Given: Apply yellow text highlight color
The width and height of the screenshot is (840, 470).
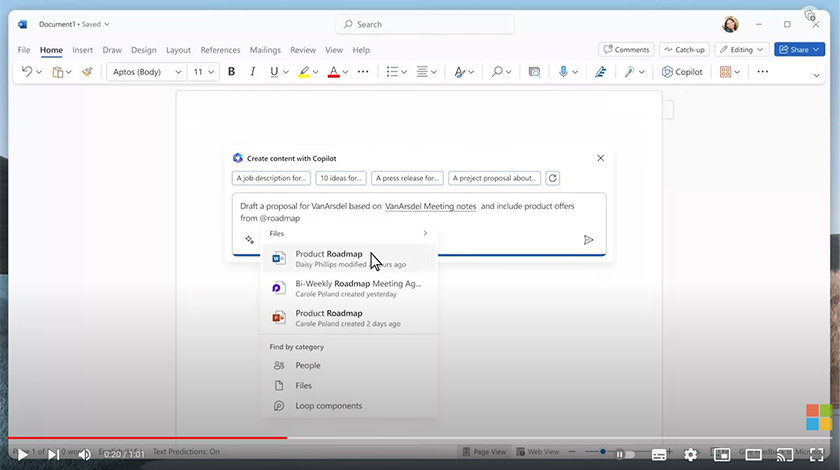Looking at the screenshot, I should pyautogui.click(x=304, y=72).
